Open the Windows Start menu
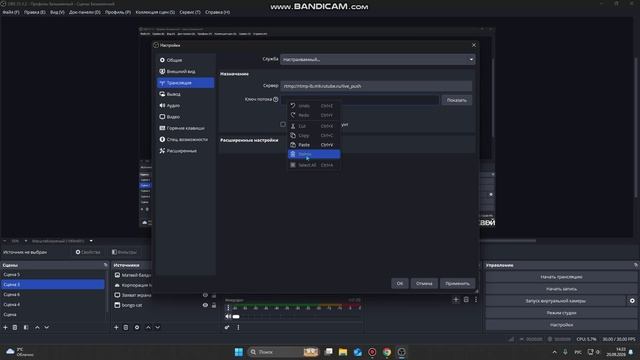This screenshot has height=360, width=640. coord(239,352)
